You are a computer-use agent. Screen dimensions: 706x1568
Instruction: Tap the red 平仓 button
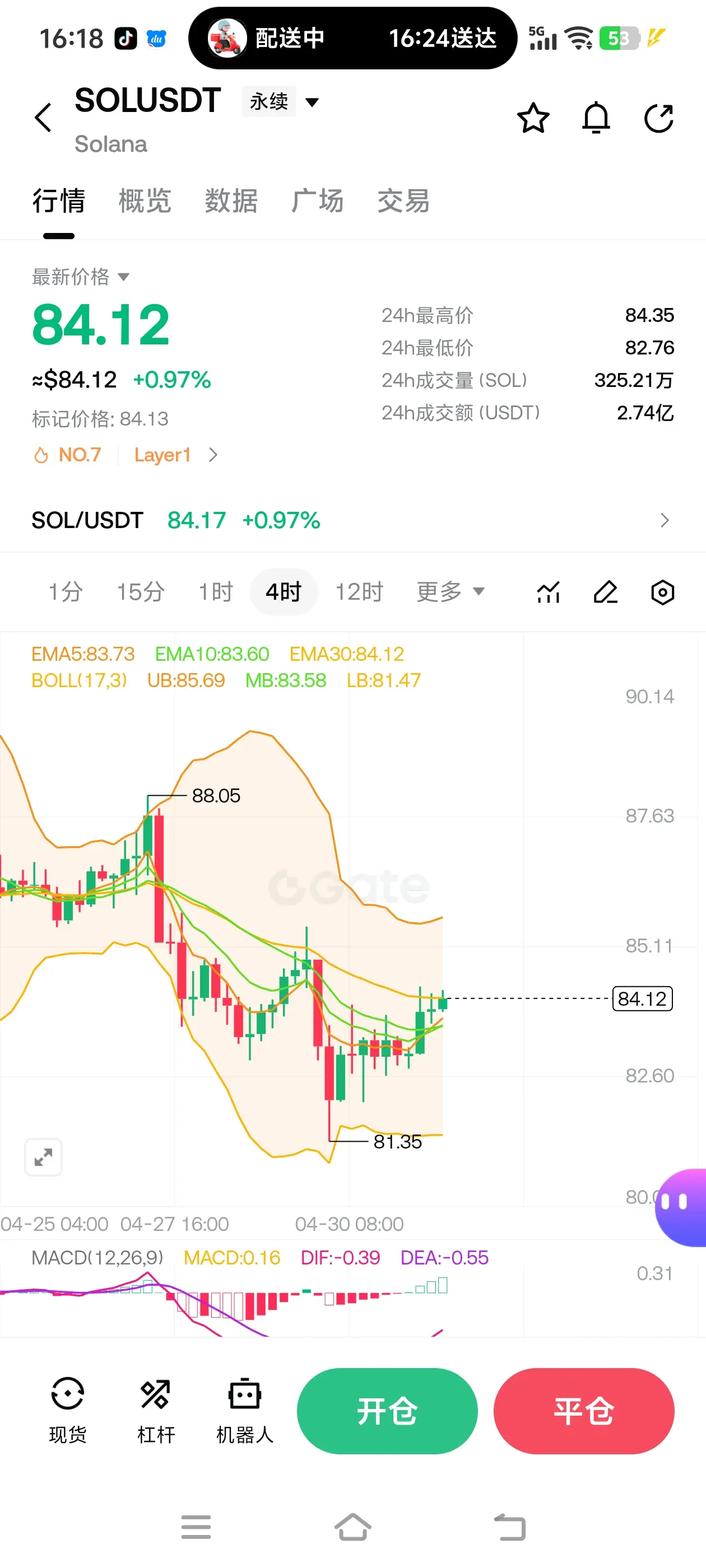583,1411
